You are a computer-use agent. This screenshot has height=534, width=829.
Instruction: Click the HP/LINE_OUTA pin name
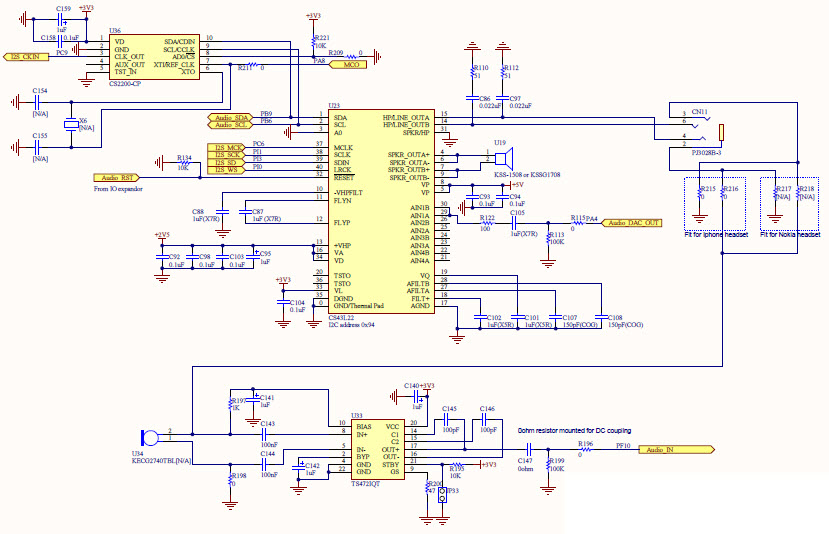point(406,117)
